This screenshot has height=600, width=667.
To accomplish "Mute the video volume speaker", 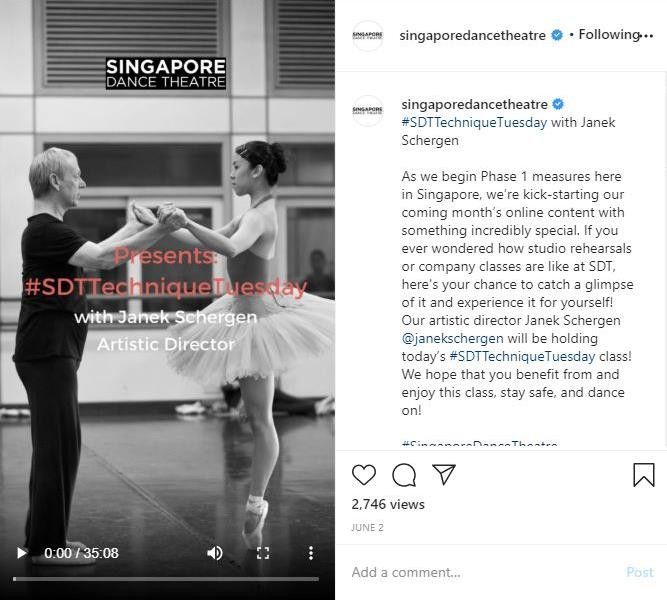I will (215, 553).
